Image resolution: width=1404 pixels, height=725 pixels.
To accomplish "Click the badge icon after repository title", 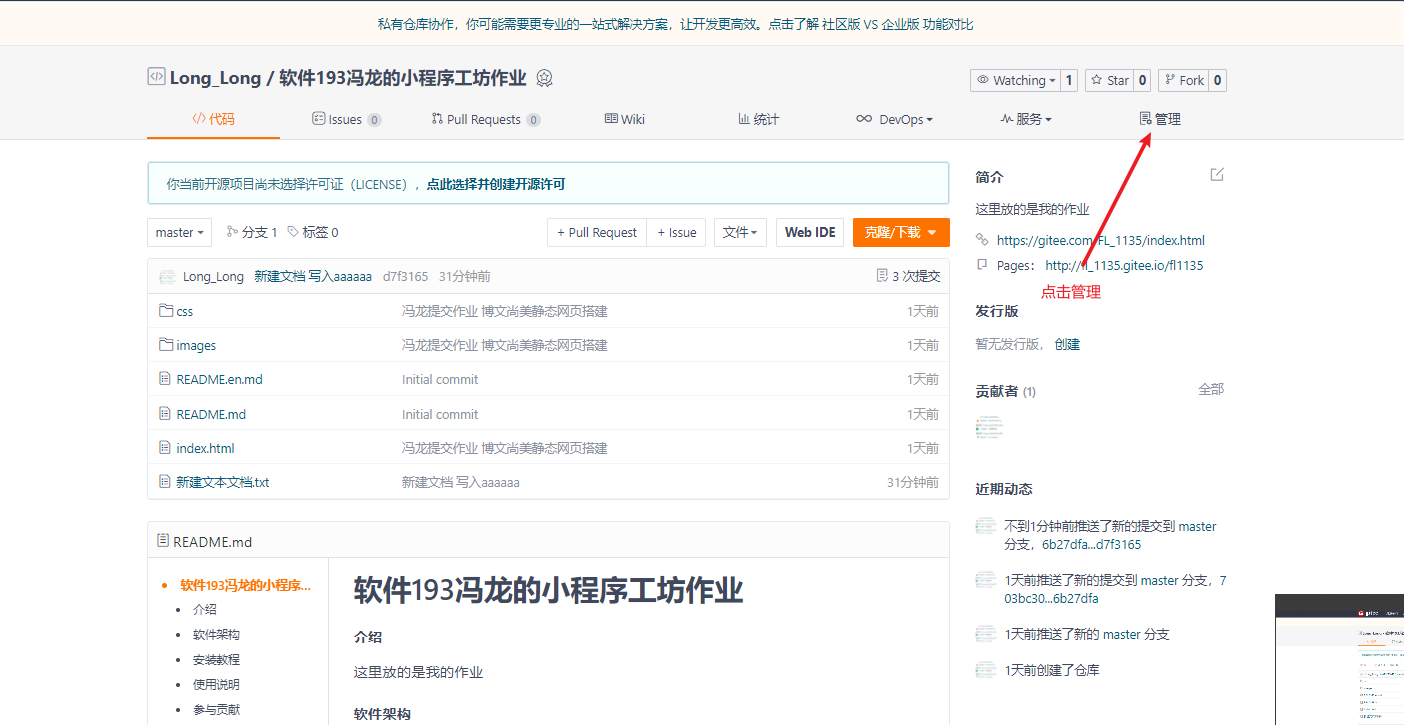I will coord(545,78).
